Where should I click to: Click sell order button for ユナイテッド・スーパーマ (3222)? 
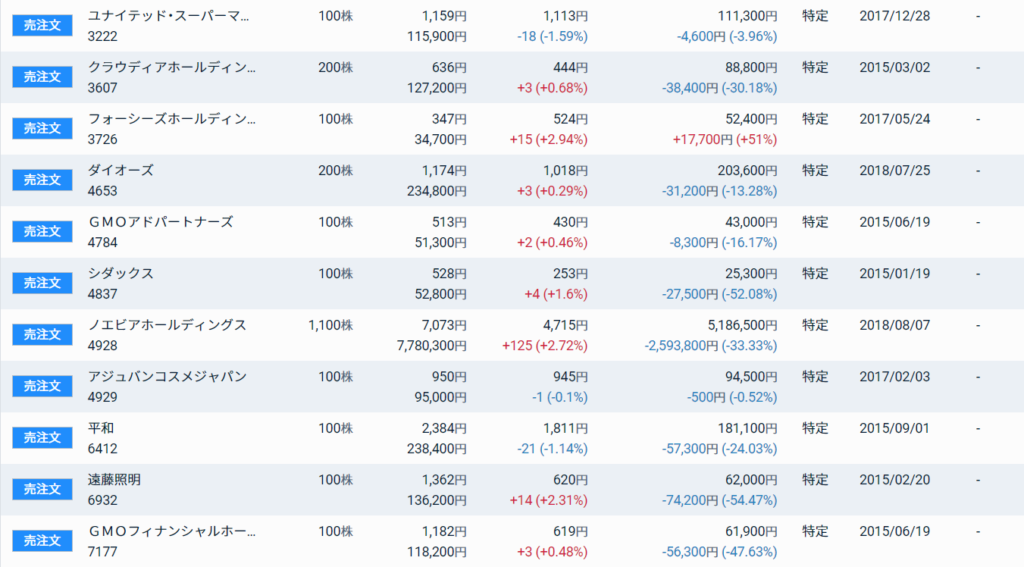tap(42, 25)
